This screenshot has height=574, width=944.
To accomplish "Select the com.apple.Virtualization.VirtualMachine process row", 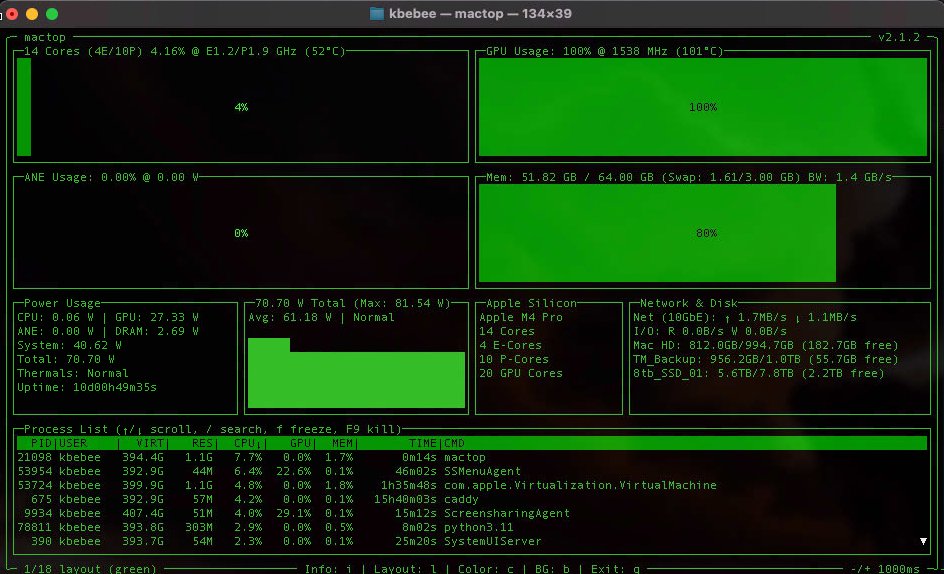I will (x=471, y=485).
